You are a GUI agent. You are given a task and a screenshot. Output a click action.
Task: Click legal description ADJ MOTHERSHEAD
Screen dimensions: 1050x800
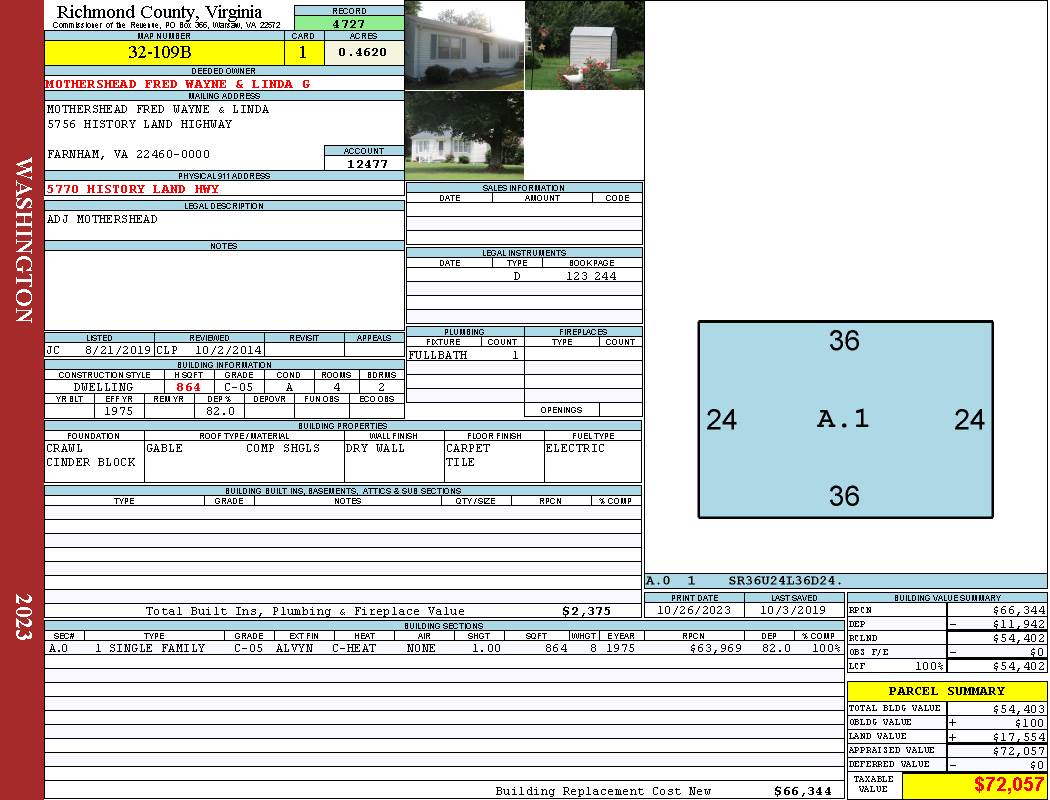click(x=102, y=219)
